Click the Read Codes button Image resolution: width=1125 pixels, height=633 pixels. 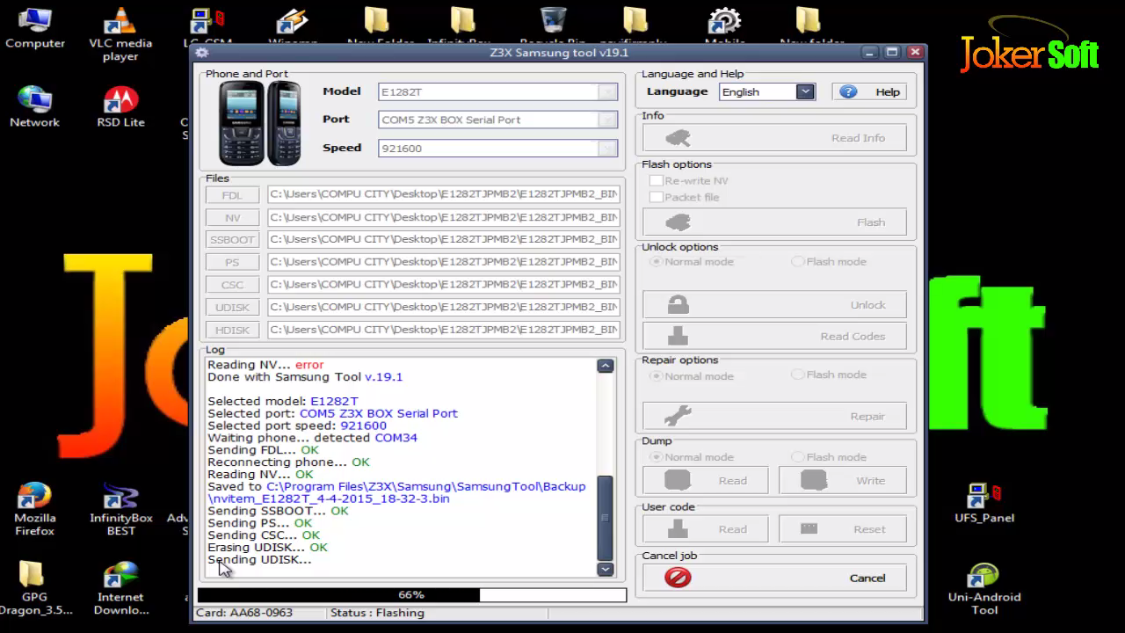[x=775, y=336]
